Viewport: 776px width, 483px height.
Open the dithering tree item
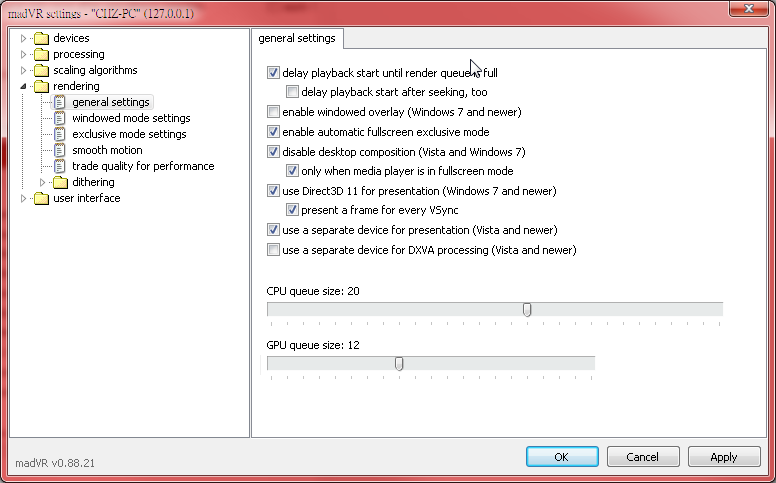(93, 182)
